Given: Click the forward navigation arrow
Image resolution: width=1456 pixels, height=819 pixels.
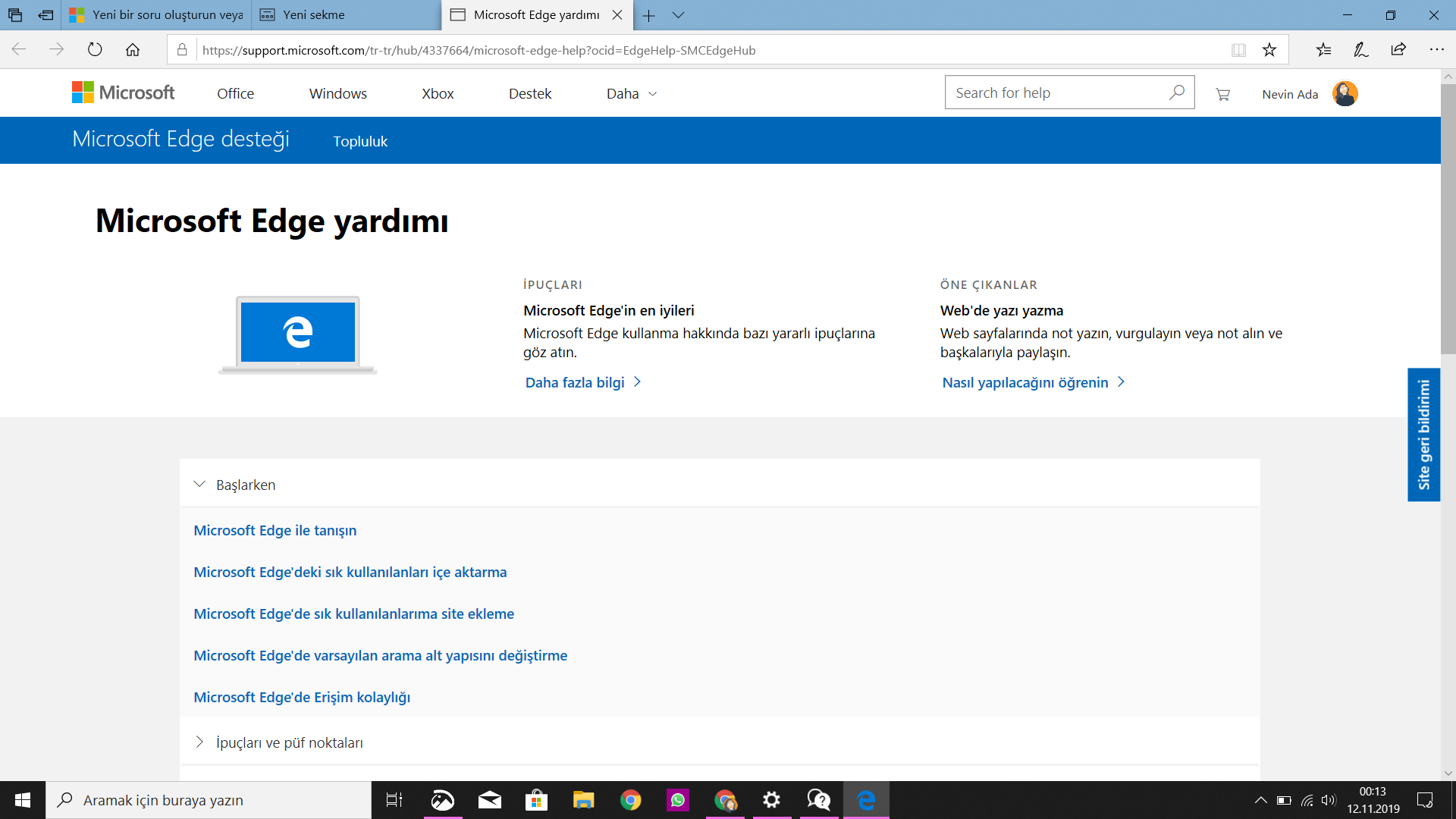Looking at the screenshot, I should pyautogui.click(x=57, y=50).
